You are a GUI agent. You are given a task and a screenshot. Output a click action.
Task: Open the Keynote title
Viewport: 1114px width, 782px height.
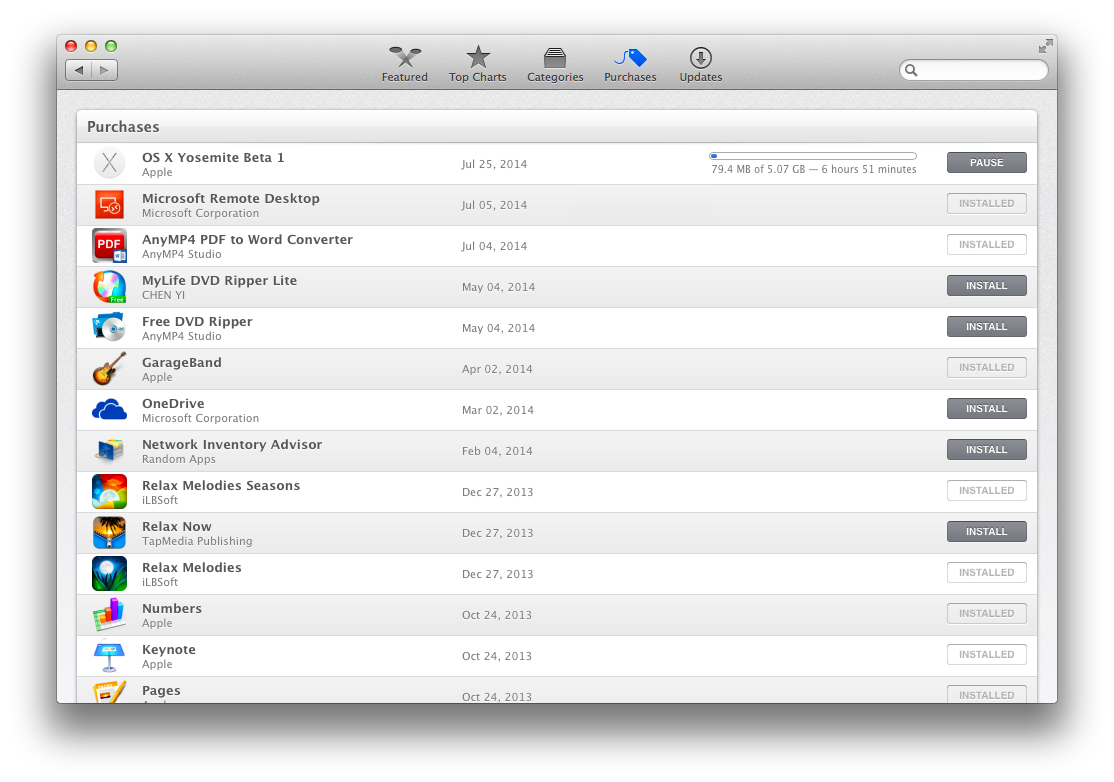[168, 650]
